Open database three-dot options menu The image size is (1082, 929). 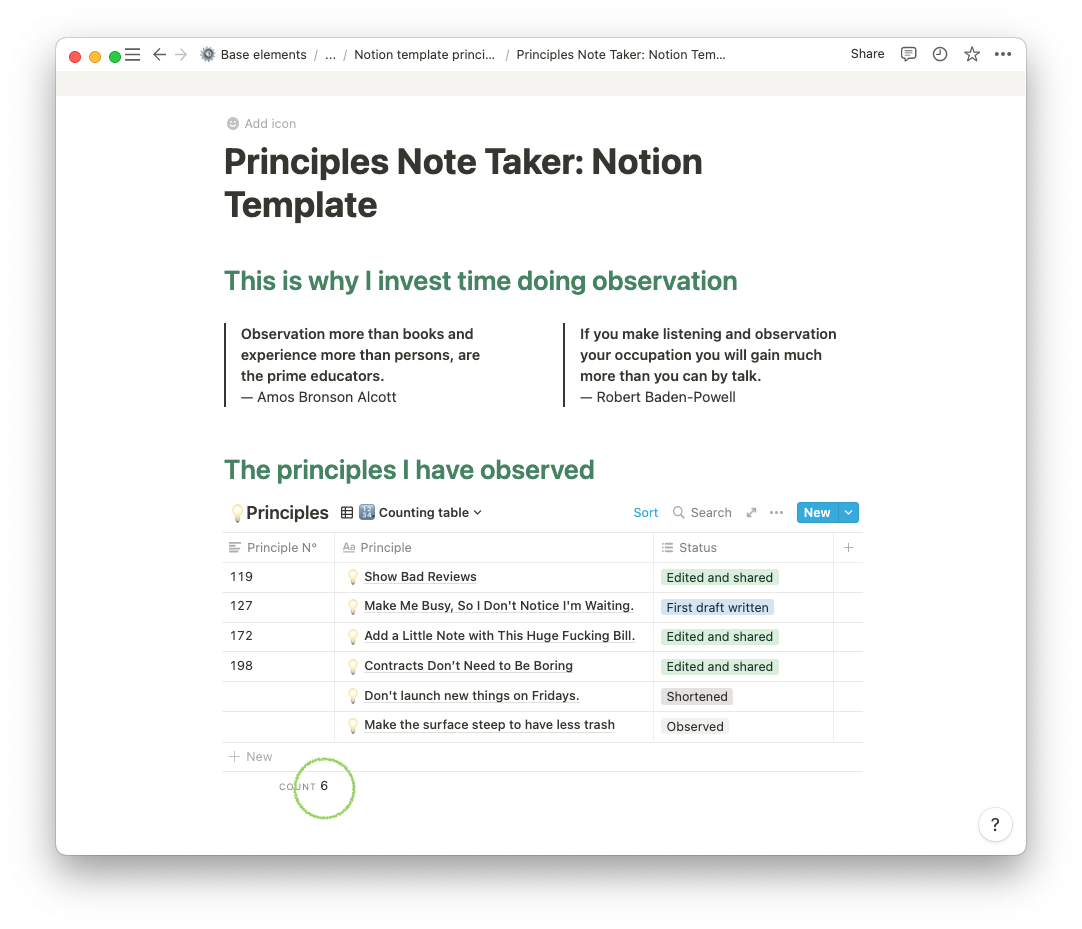(776, 513)
